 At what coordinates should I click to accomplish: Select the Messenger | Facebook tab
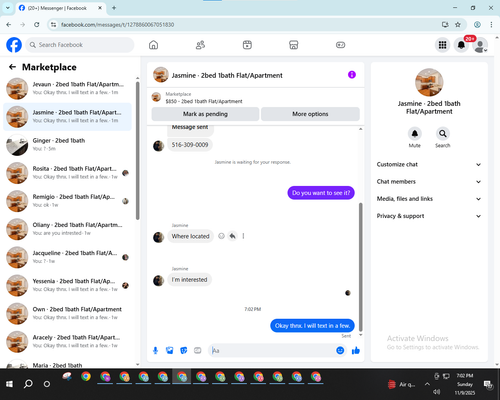tap(61, 8)
